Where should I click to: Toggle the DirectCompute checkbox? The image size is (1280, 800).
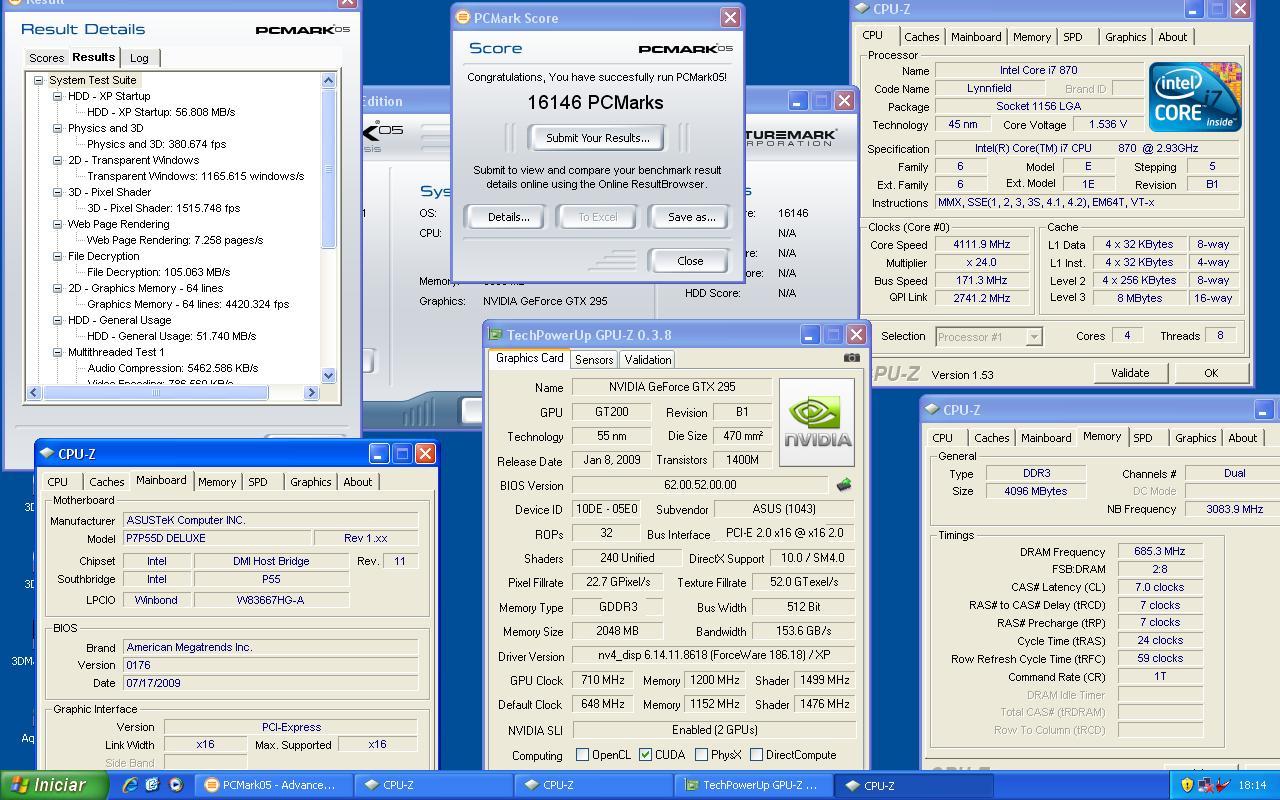coord(756,755)
